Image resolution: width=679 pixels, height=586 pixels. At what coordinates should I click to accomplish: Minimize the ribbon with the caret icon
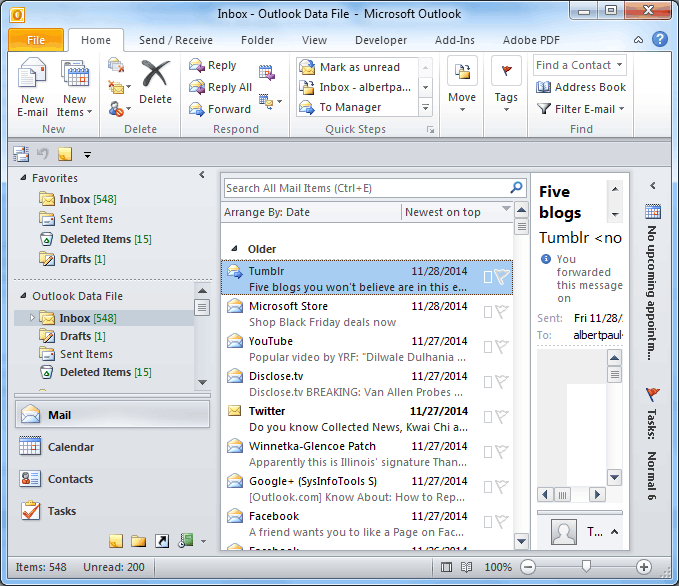[638, 40]
